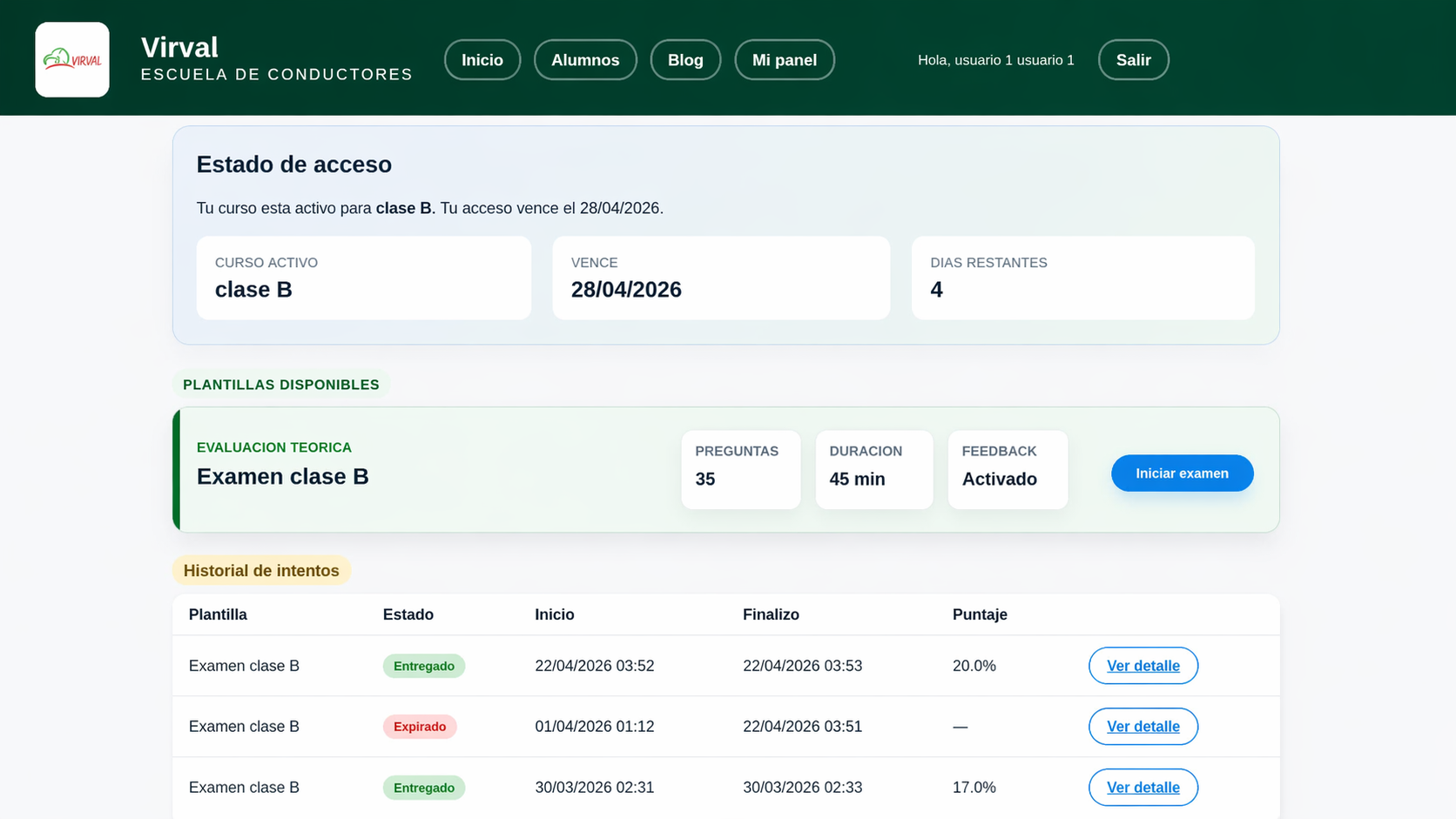Screen dimensions: 1456x819
Task: Click the Vence 28/04/2026 card
Action: click(x=720, y=278)
